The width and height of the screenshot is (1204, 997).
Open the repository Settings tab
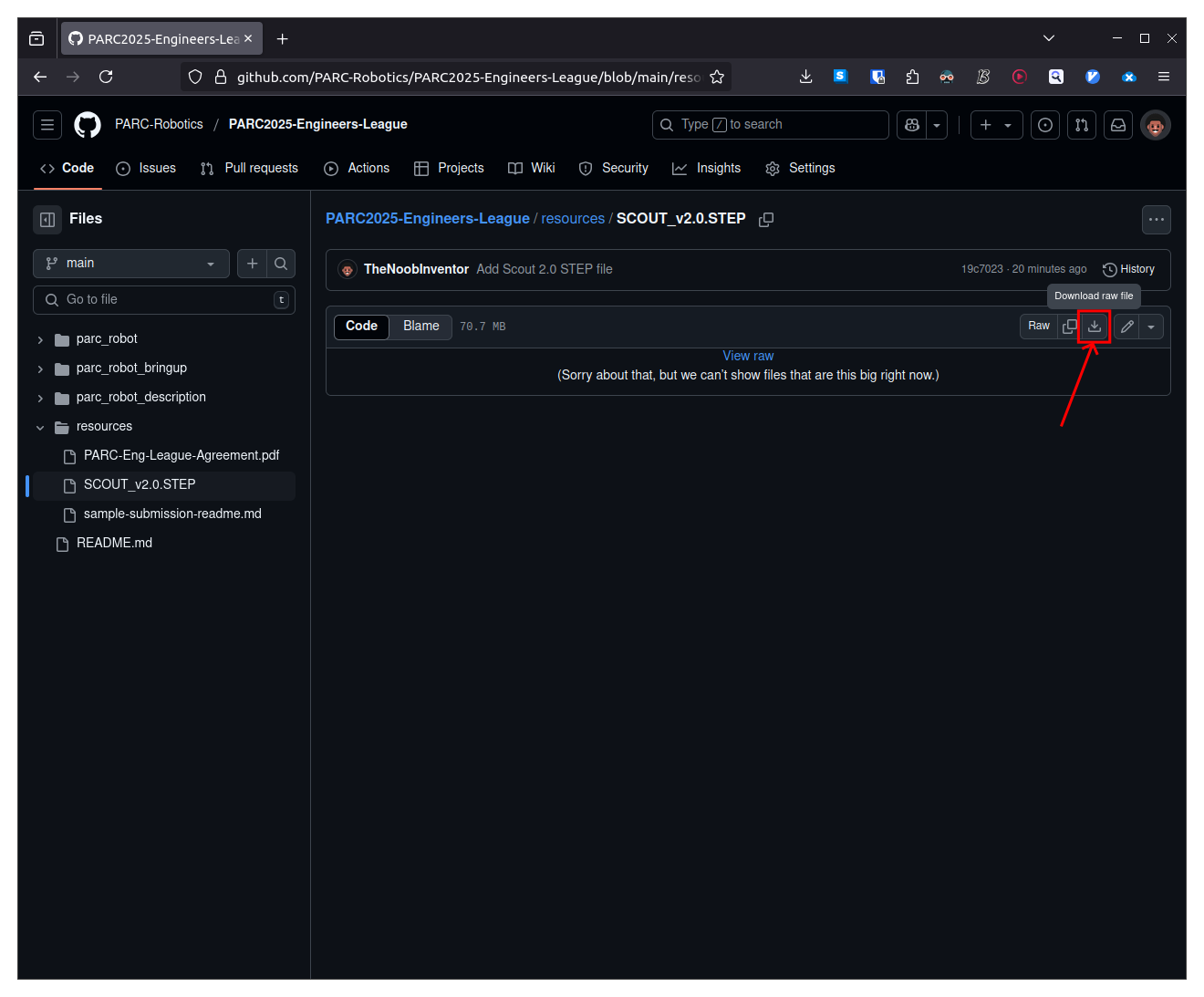click(800, 168)
